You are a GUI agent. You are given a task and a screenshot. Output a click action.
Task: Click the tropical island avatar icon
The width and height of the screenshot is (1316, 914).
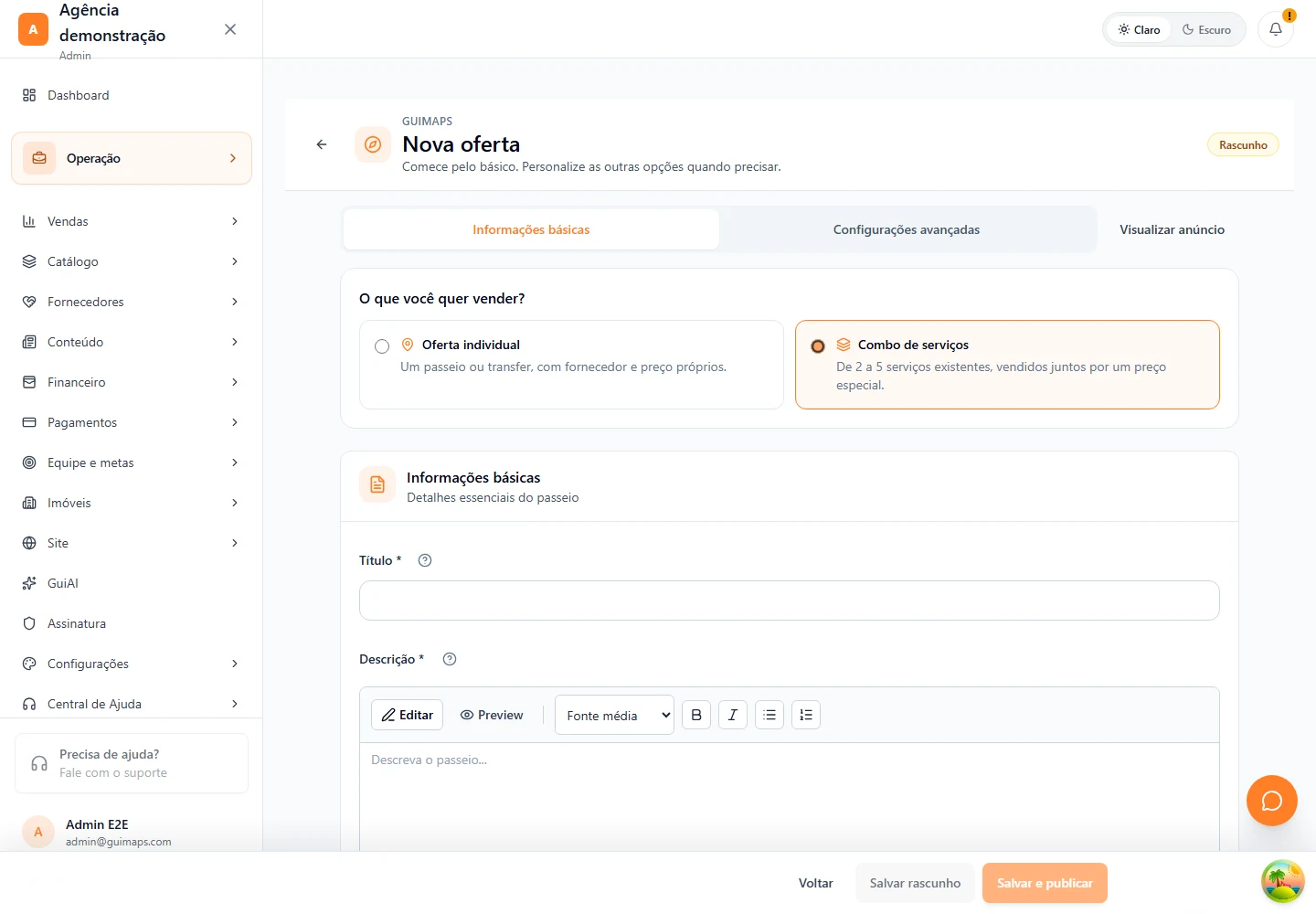tap(1283, 881)
